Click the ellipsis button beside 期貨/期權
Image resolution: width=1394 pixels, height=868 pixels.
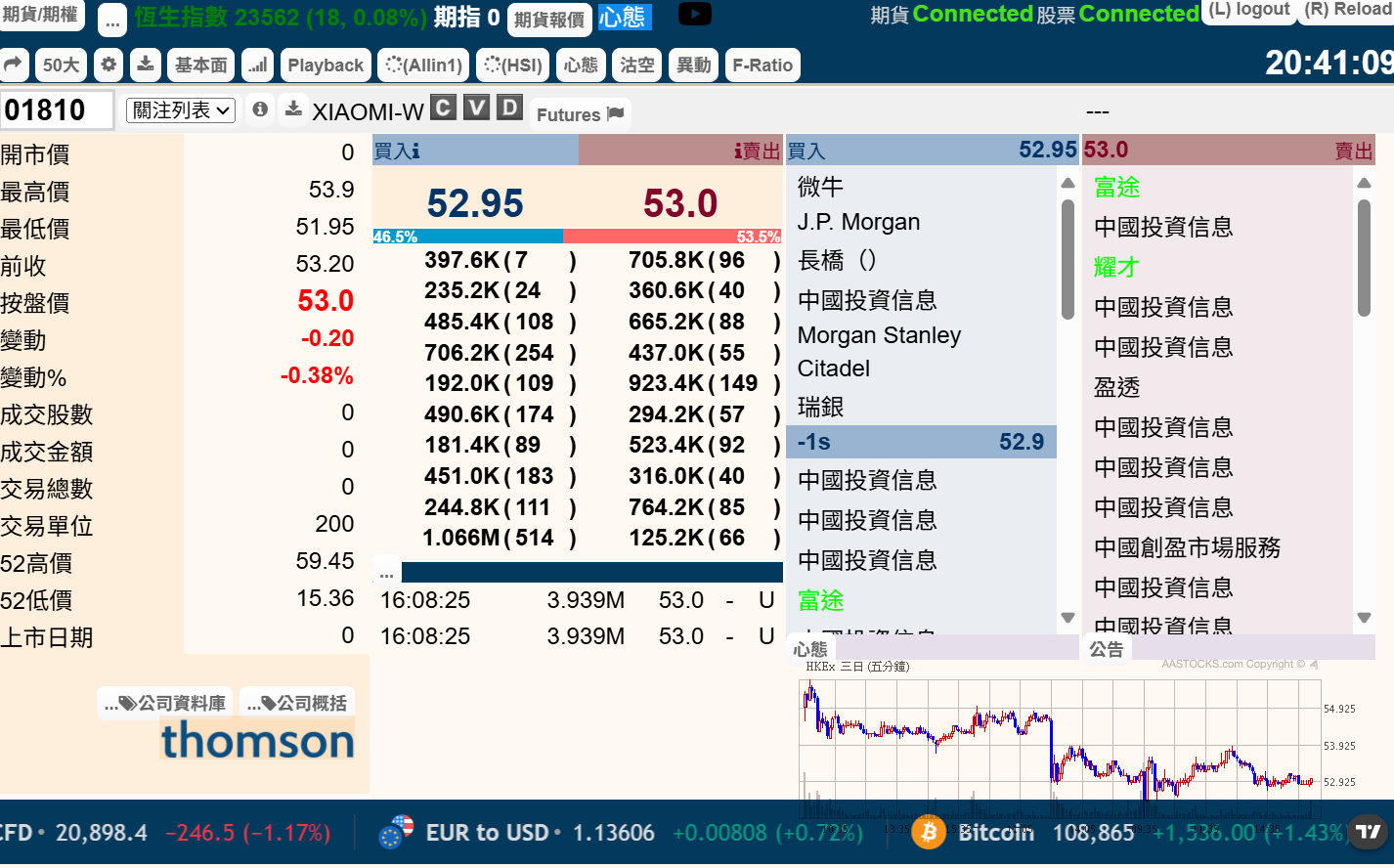tap(112, 19)
